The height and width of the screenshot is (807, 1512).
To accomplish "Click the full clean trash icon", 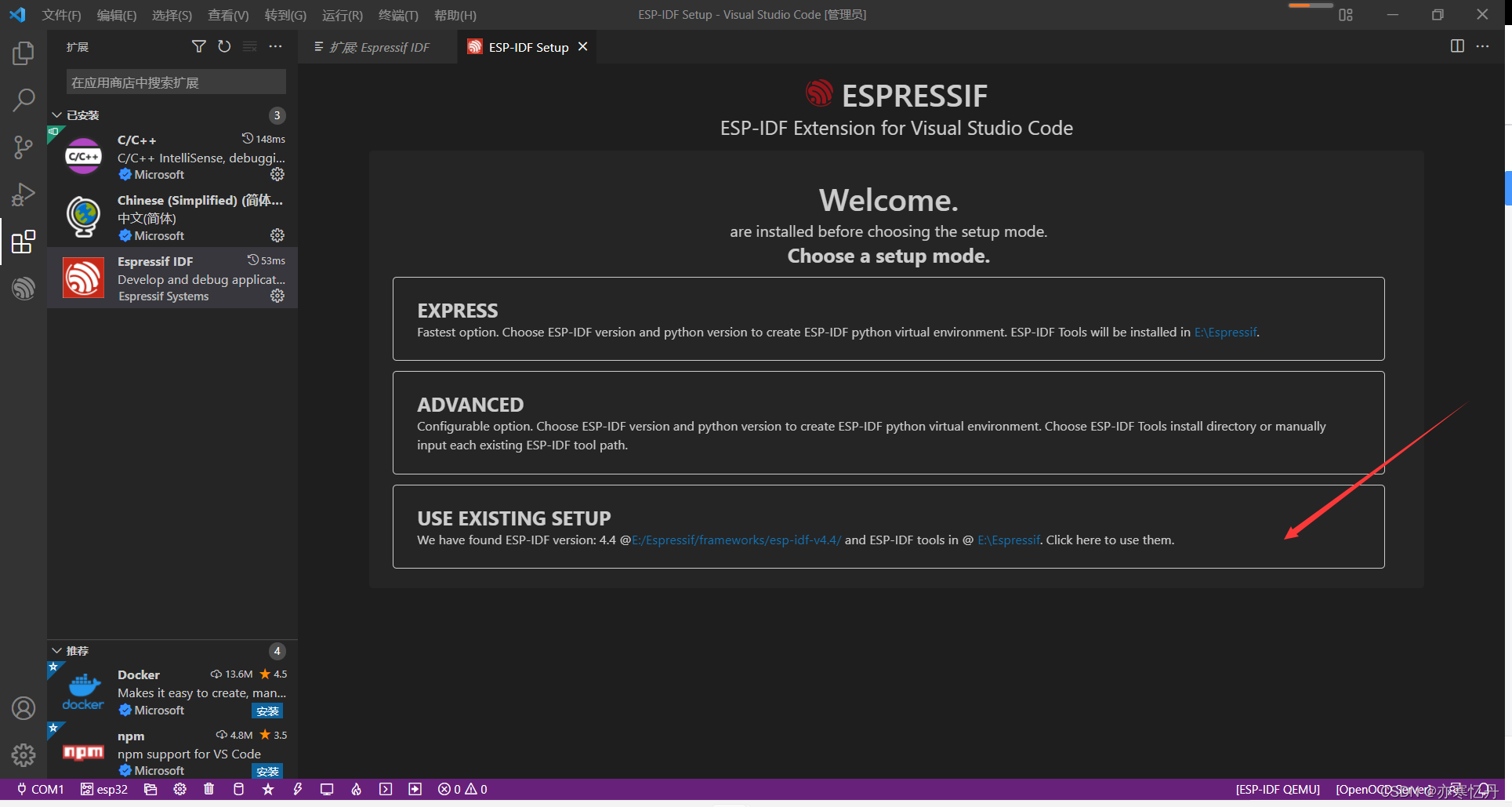I will pos(209,789).
